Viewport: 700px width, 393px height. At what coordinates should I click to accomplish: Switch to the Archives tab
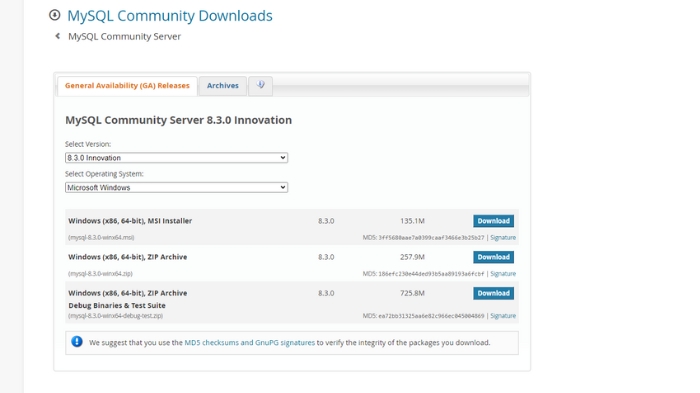click(x=223, y=85)
